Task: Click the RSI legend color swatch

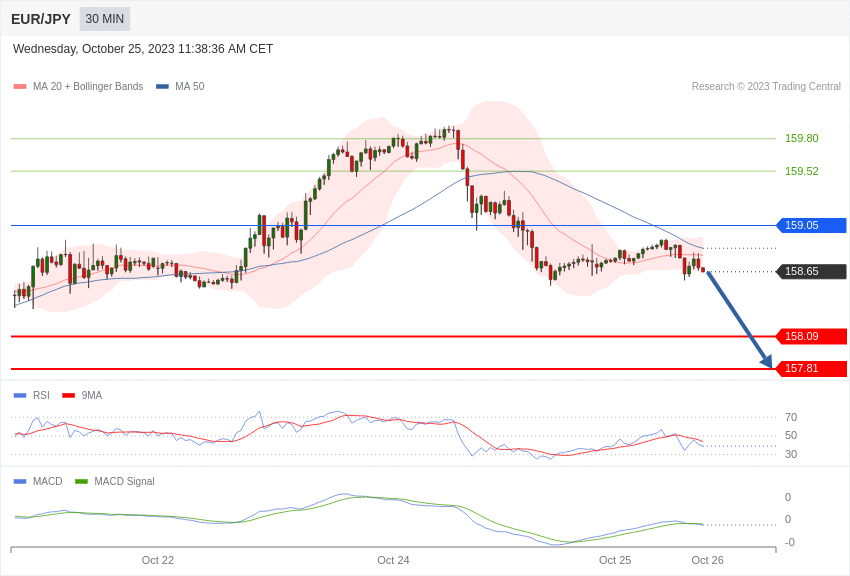Action: 20,396
